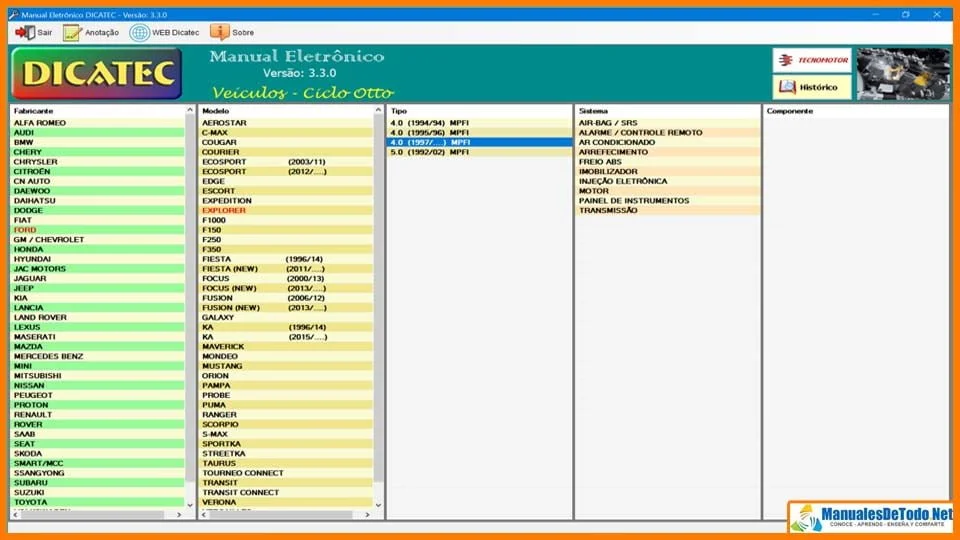The width and height of the screenshot is (960, 540).
Task: Select RENAULT manufacturer
Action: (x=98, y=415)
